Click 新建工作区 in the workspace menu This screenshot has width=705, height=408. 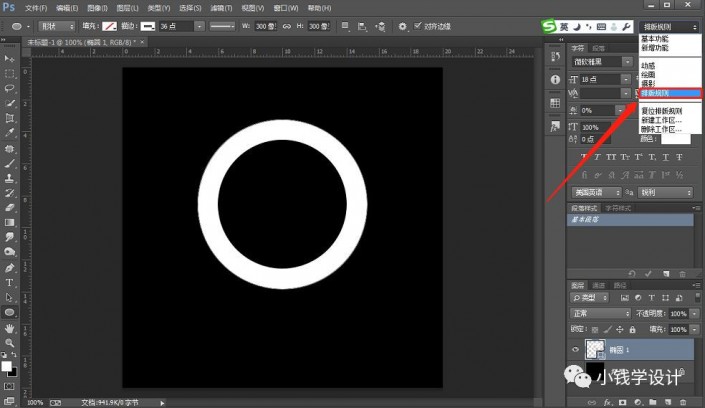point(660,120)
